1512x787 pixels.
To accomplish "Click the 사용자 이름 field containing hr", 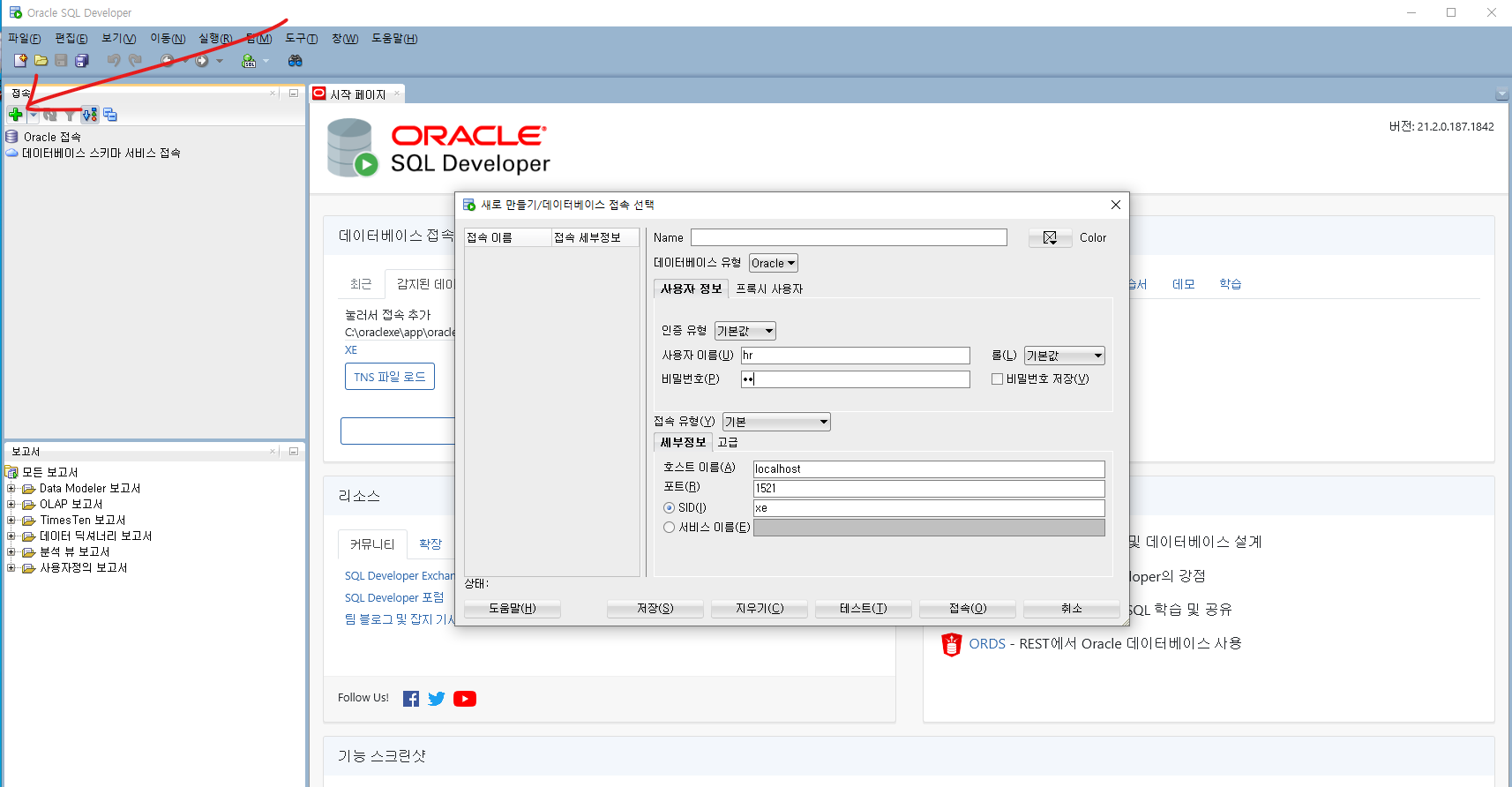I will click(856, 356).
